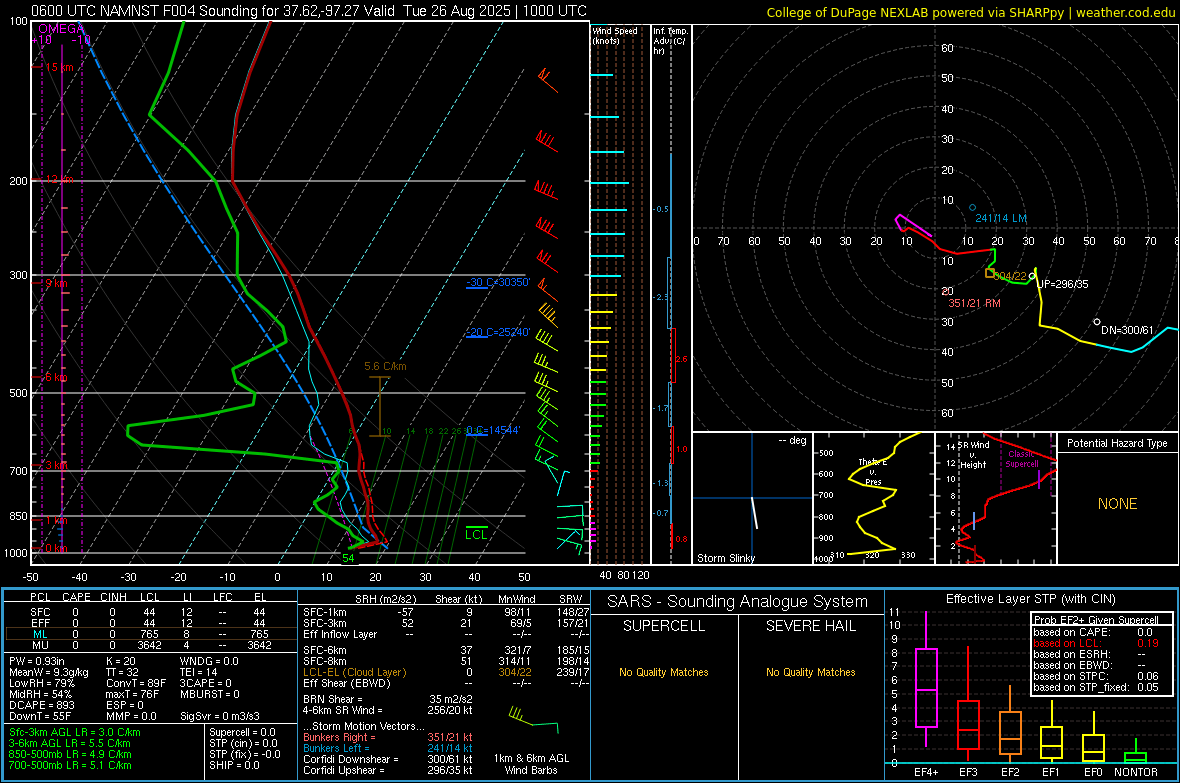This screenshot has width=1180, height=783.
Task: Click the Eff Shear (EBWD) row label
Action: point(347,684)
